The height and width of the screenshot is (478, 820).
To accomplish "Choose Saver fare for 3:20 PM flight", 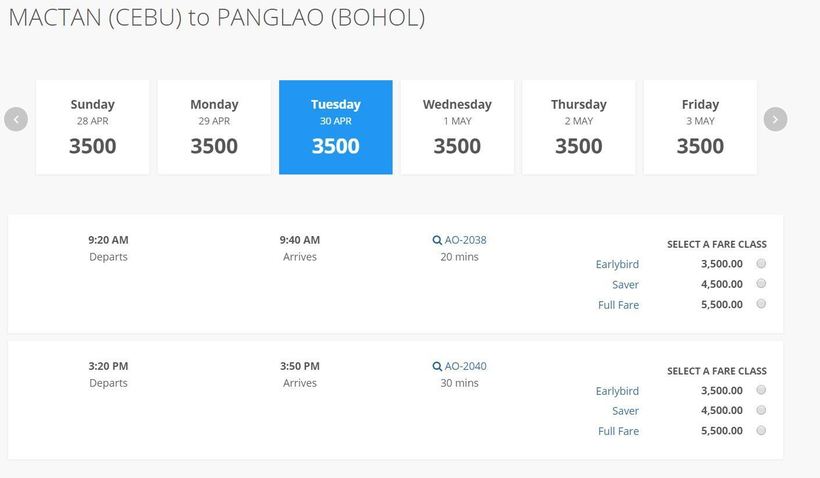I will [761, 410].
